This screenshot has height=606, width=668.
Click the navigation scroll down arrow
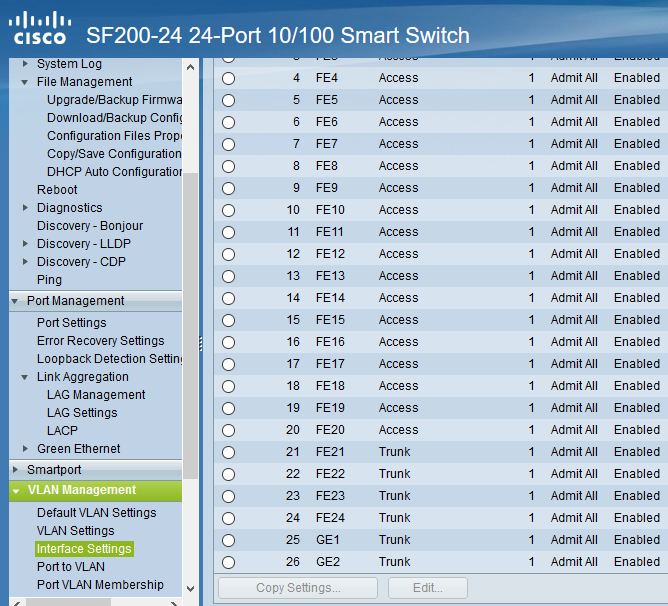tap(190, 589)
